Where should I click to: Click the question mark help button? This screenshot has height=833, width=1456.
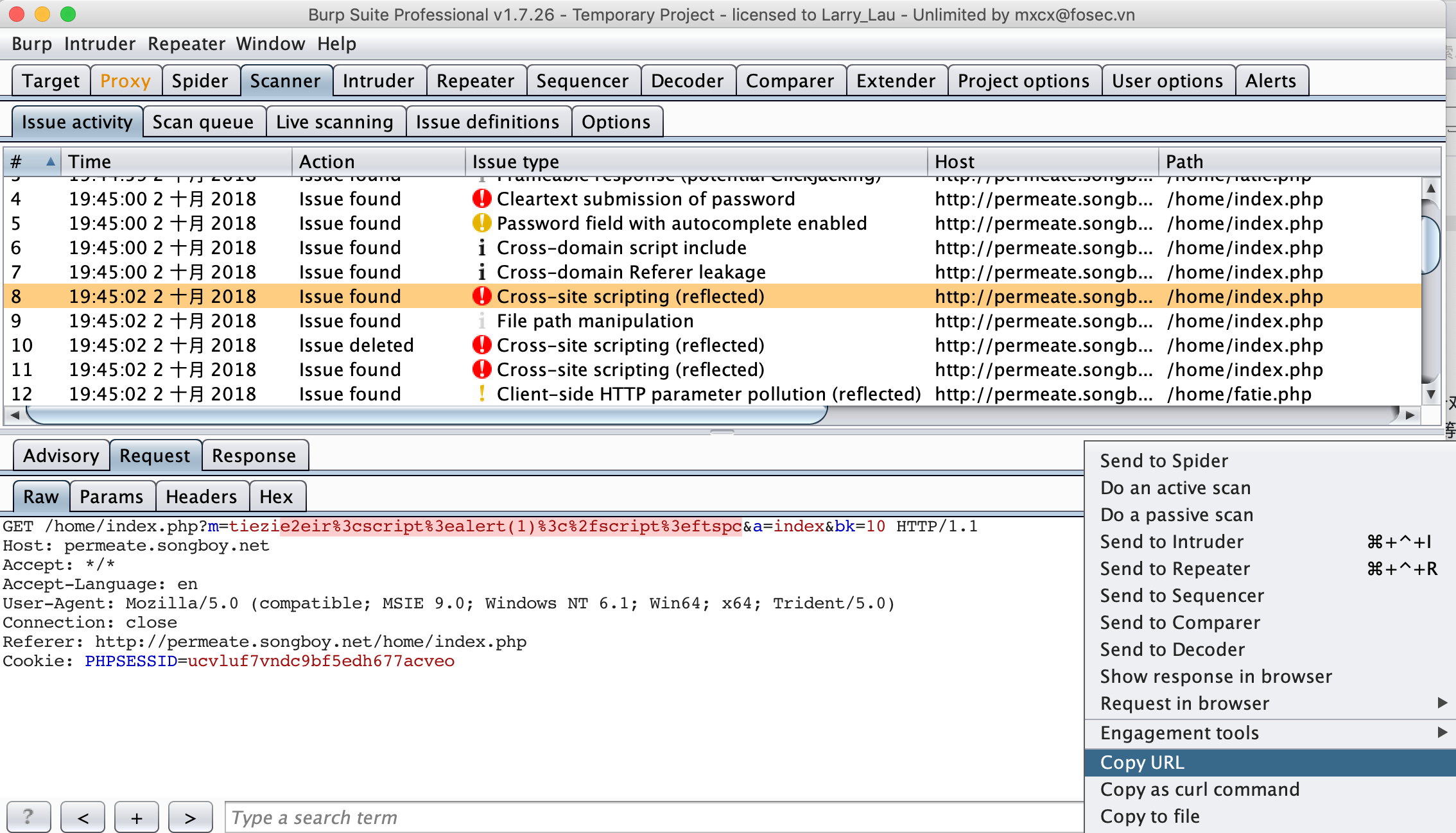coord(28,817)
